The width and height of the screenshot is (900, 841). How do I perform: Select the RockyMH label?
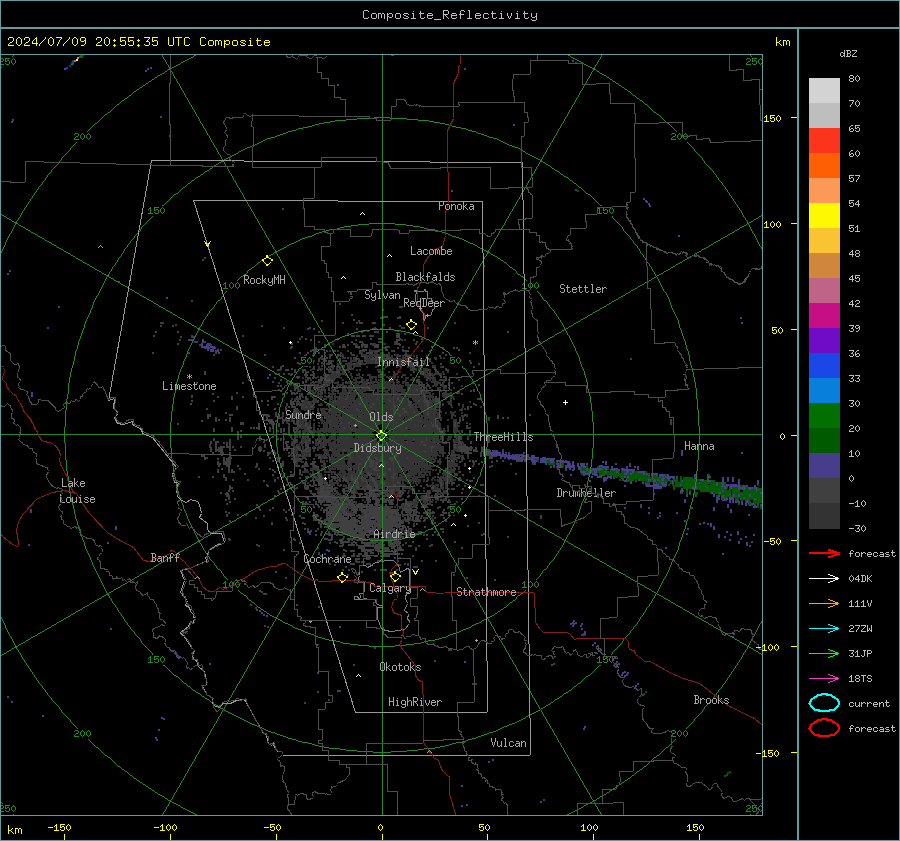pyautogui.click(x=264, y=280)
